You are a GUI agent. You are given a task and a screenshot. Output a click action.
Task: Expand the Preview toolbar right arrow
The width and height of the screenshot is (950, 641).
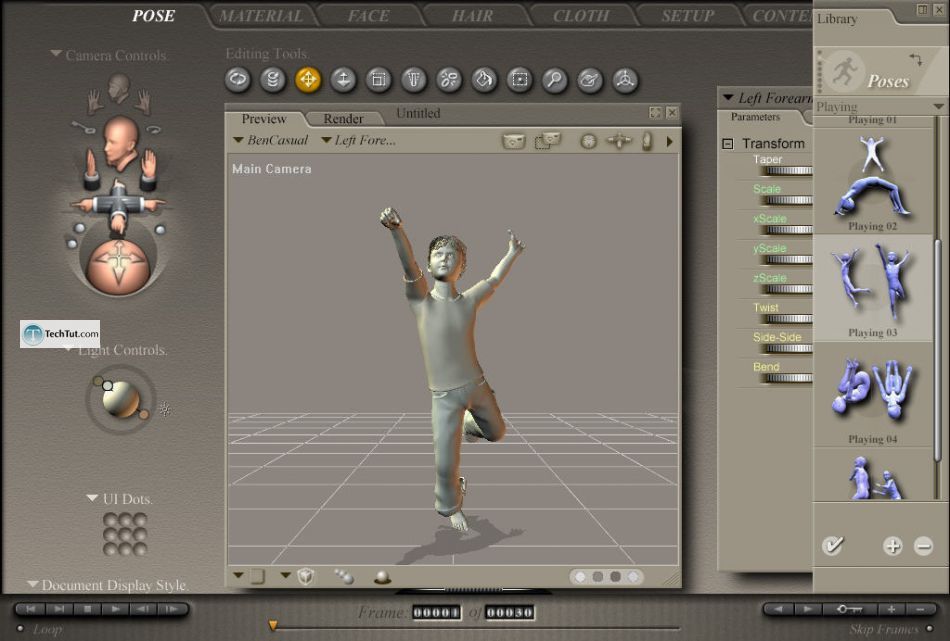point(669,141)
